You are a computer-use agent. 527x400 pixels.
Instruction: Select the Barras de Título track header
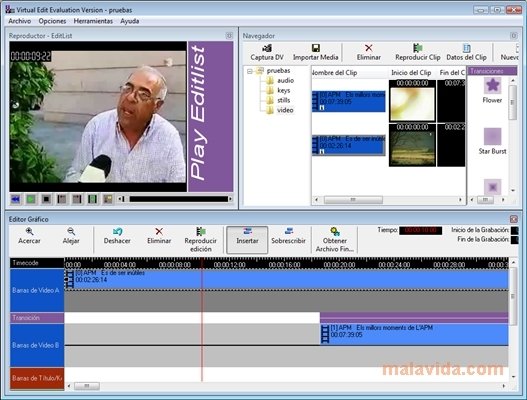37,378
